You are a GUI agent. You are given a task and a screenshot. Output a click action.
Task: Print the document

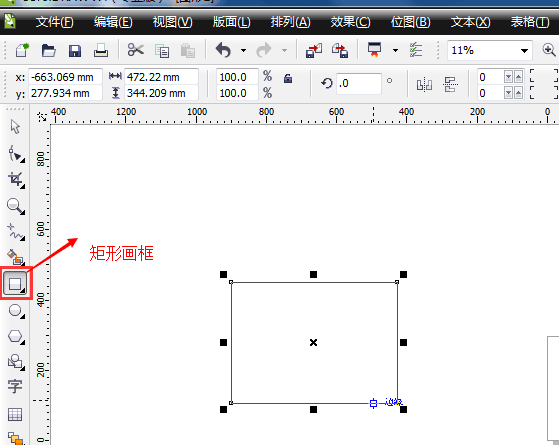[x=101, y=50]
